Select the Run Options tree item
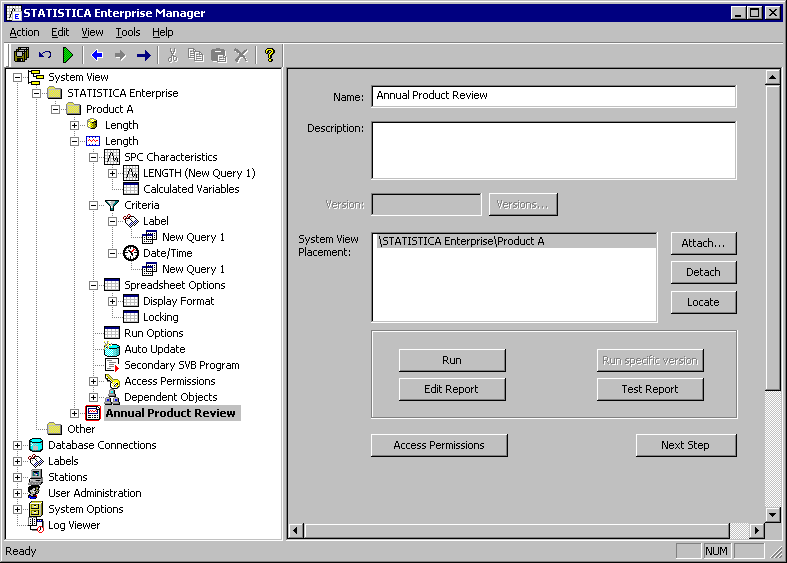Image resolution: width=787 pixels, height=563 pixels. tap(153, 333)
